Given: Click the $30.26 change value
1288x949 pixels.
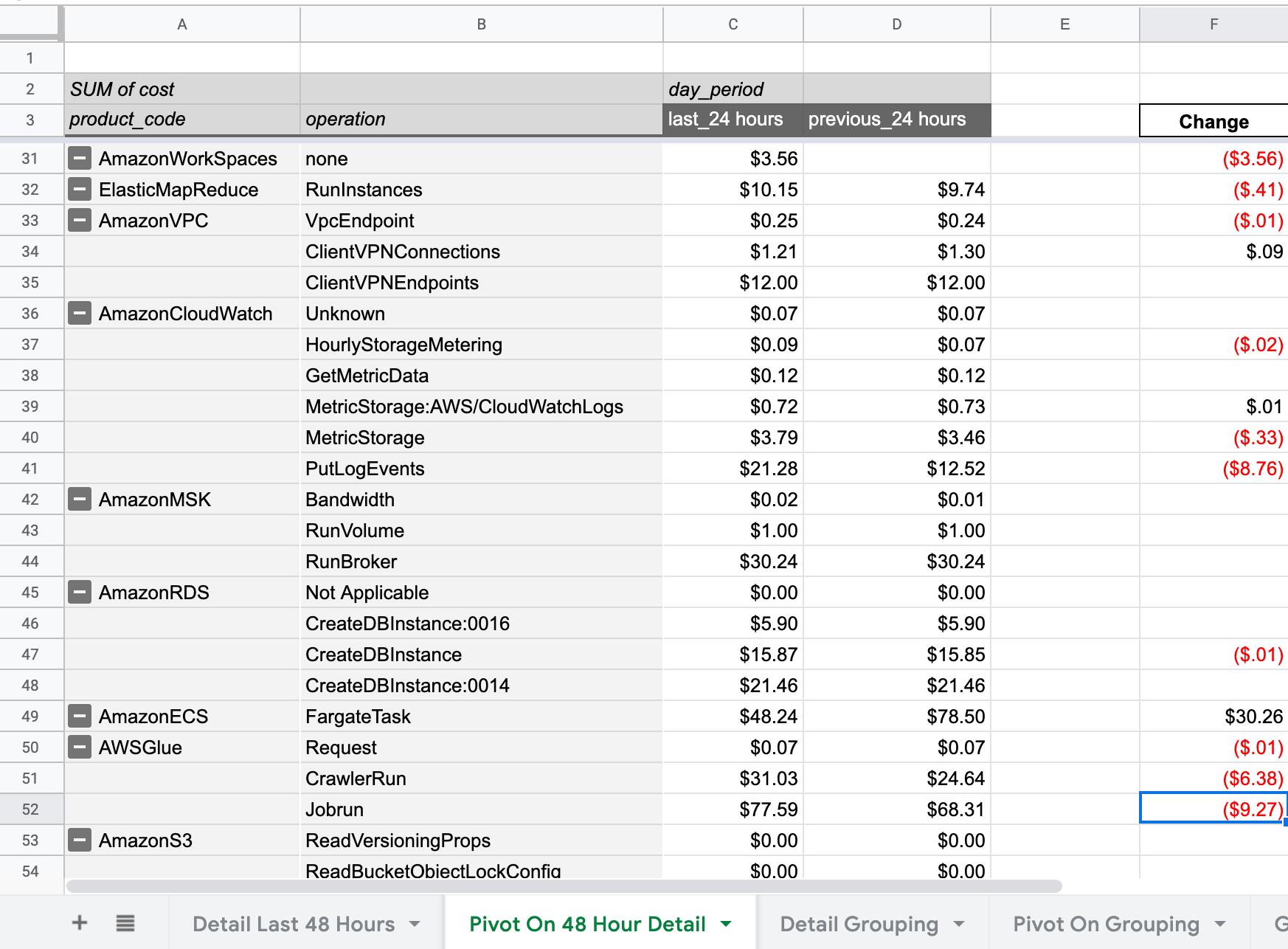Looking at the screenshot, I should coord(1214,716).
